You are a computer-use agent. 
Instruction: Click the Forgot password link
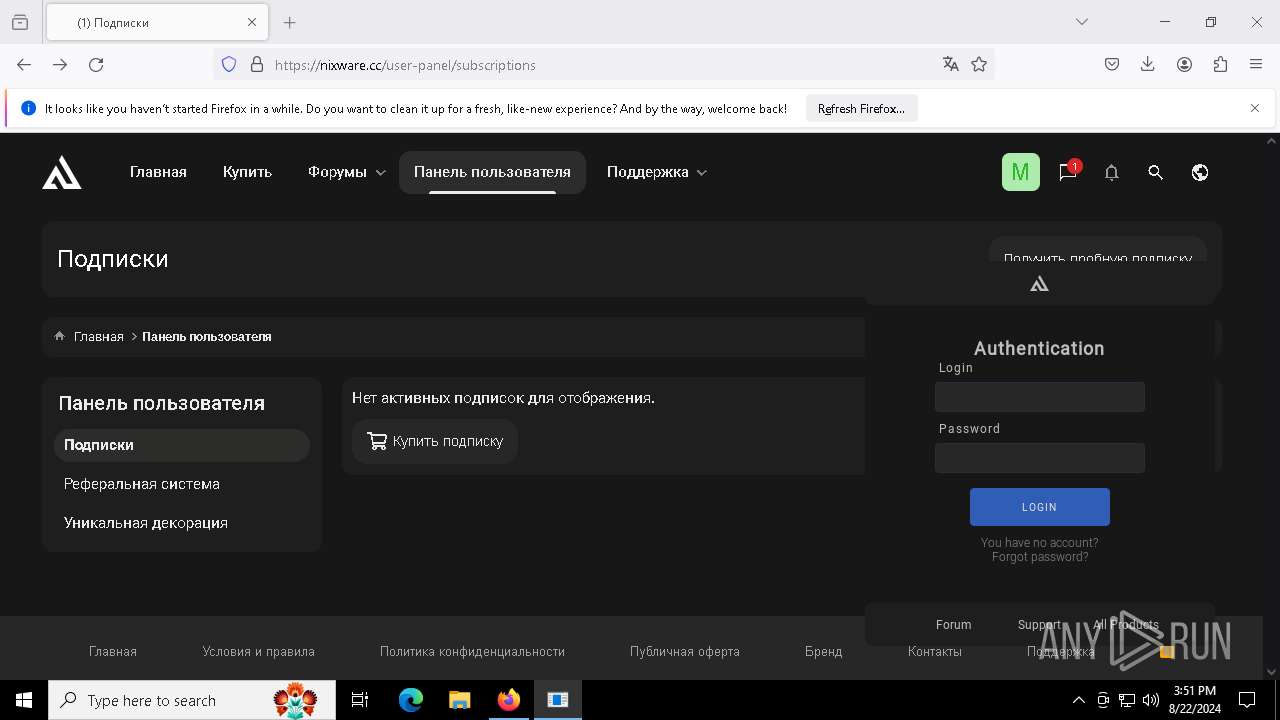1039,557
